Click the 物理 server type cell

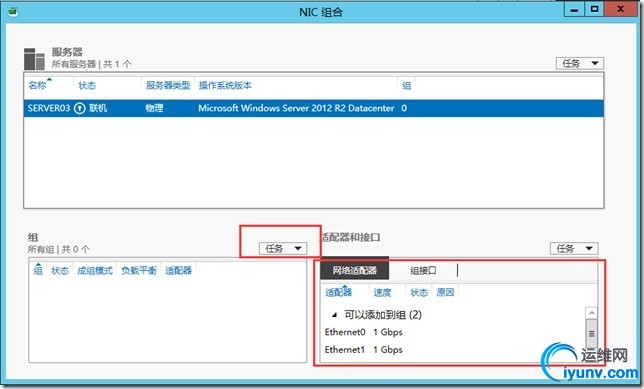tap(154, 108)
